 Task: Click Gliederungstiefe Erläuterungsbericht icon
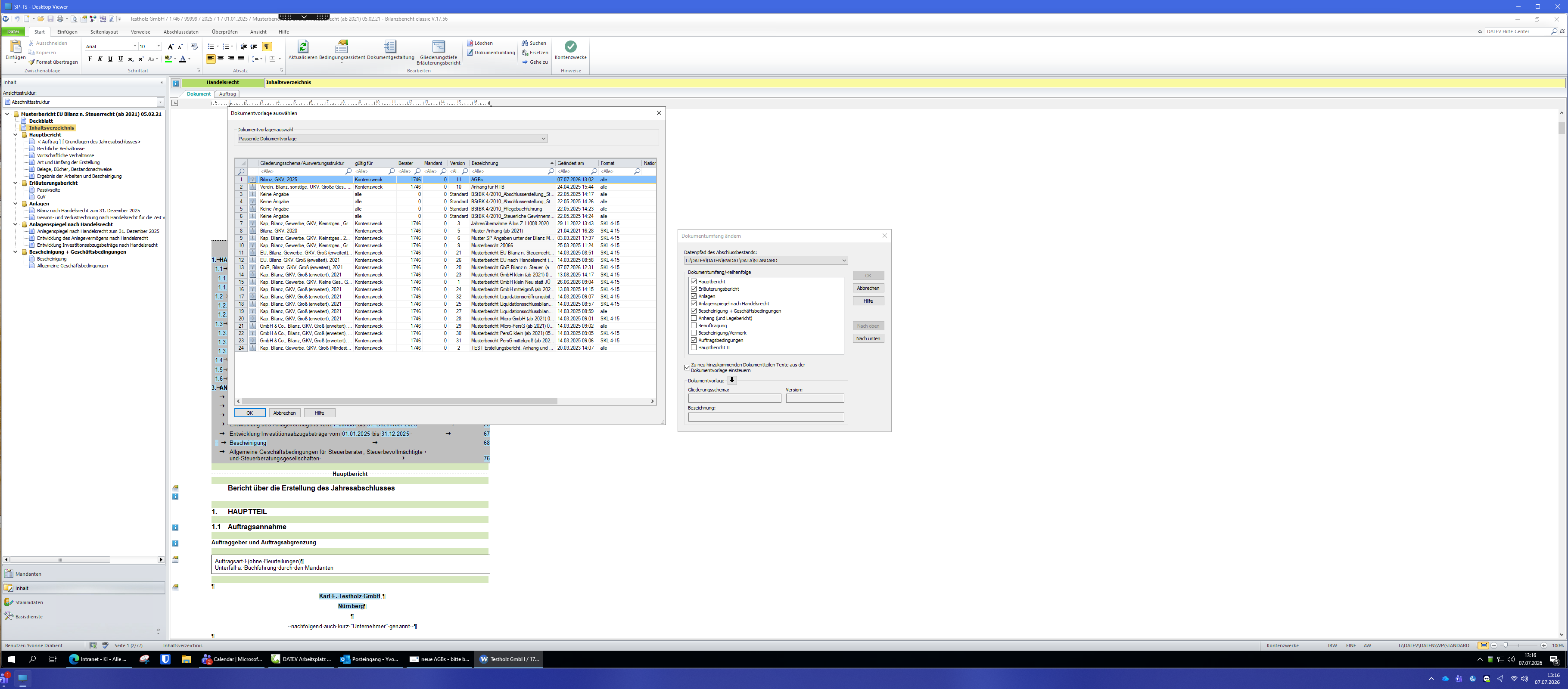(438, 47)
